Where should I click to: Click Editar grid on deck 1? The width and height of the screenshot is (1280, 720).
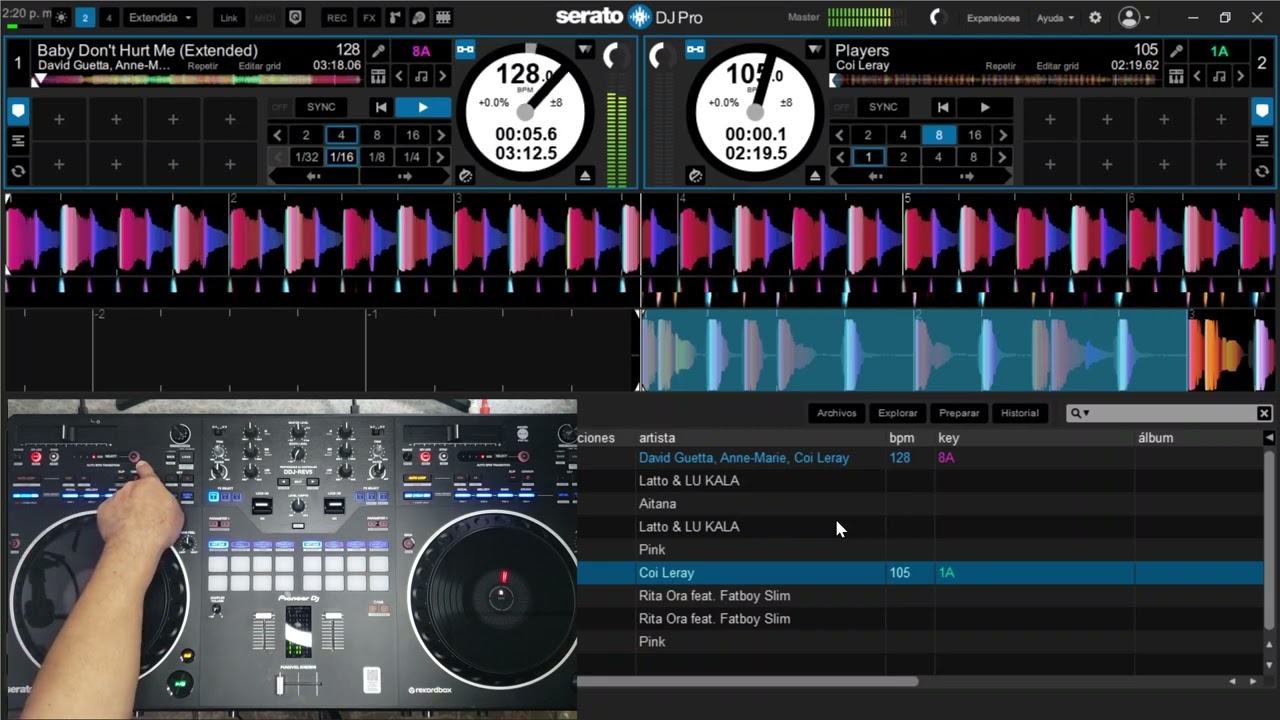258,66
